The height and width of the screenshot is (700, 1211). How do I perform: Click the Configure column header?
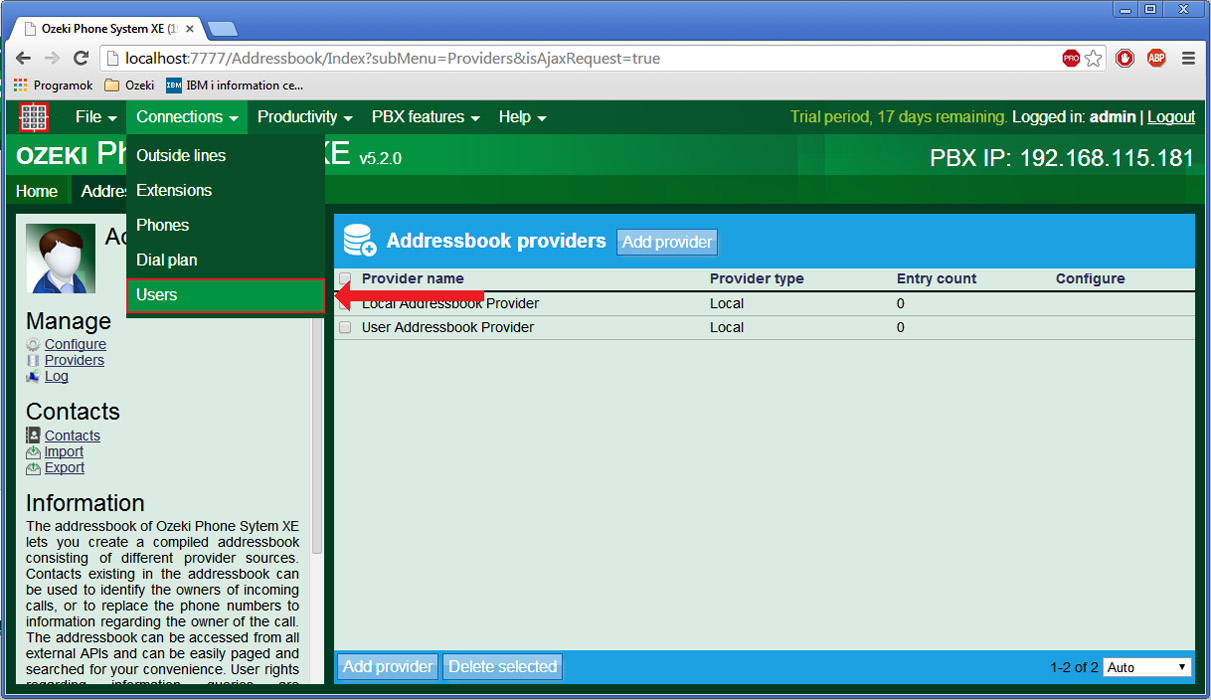(1090, 279)
